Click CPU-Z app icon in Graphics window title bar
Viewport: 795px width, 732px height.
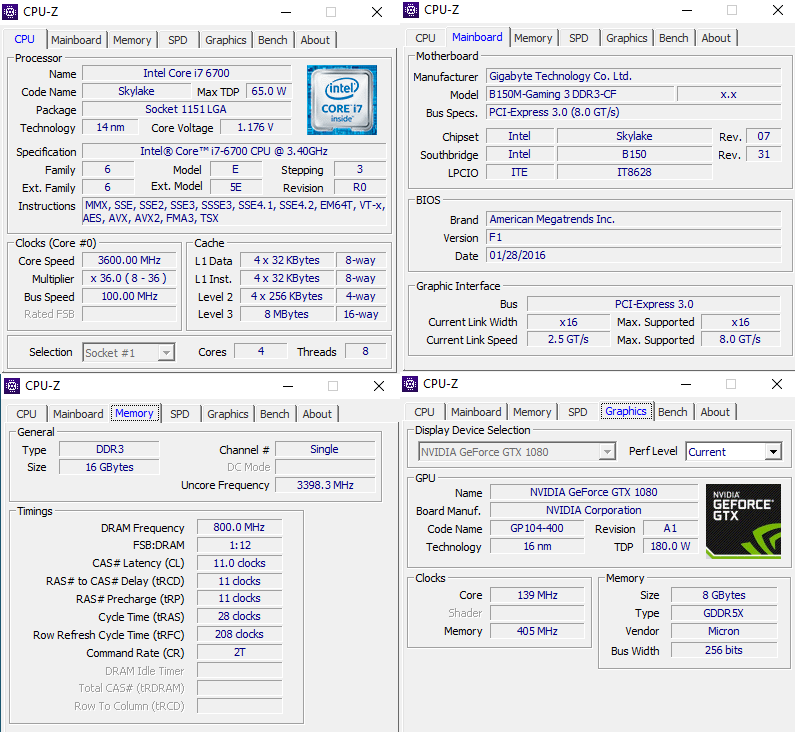[x=410, y=384]
